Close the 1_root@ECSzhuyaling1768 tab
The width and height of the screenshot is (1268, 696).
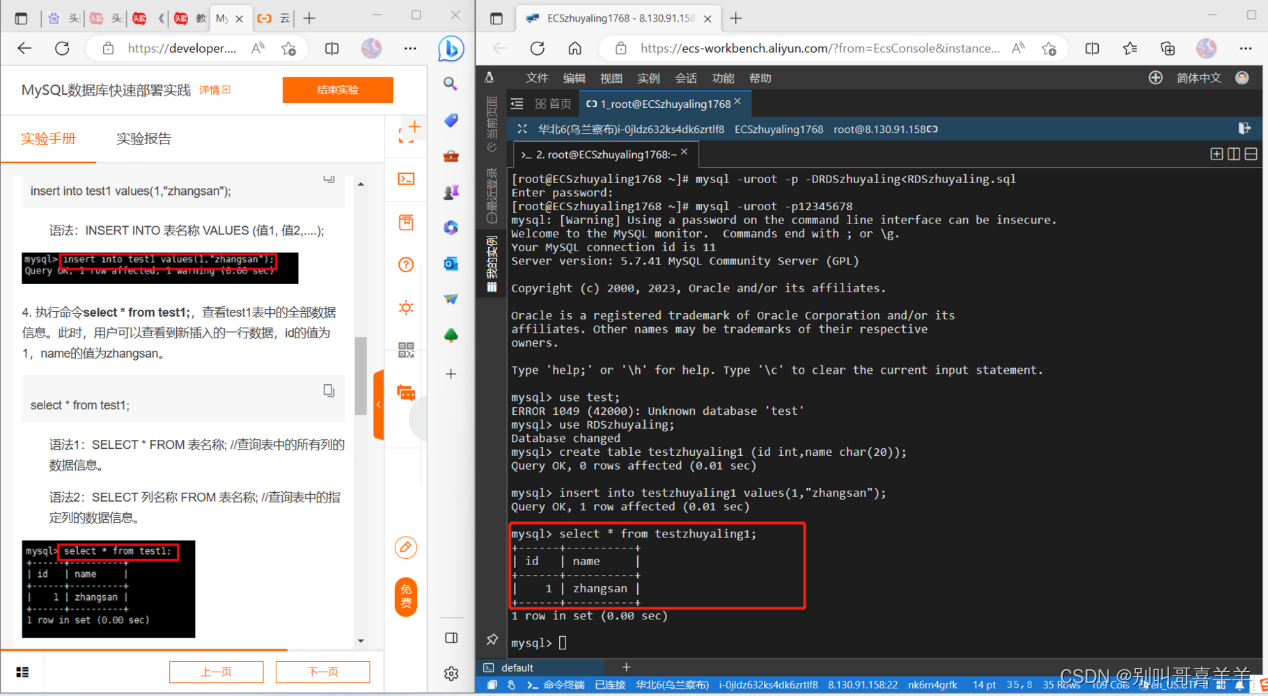coord(738,102)
